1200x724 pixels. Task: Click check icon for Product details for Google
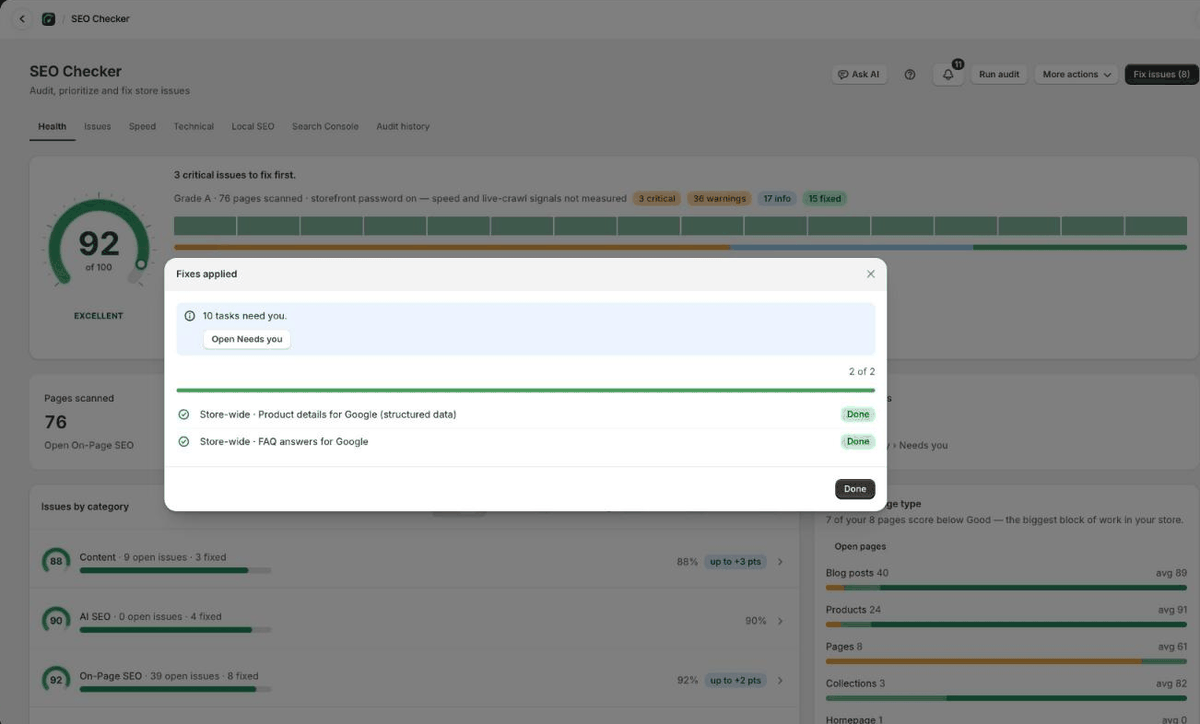[x=184, y=414]
